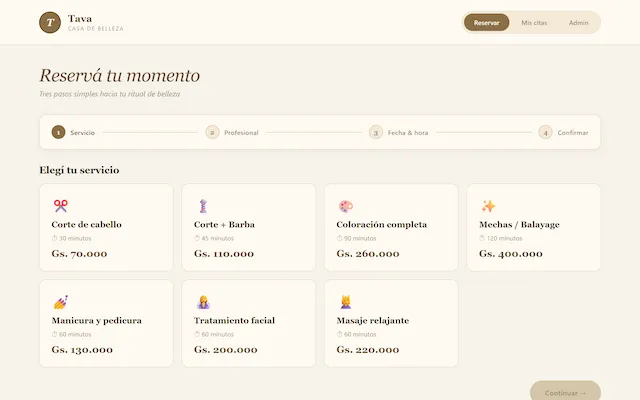Click the Continuar button

[565, 391]
